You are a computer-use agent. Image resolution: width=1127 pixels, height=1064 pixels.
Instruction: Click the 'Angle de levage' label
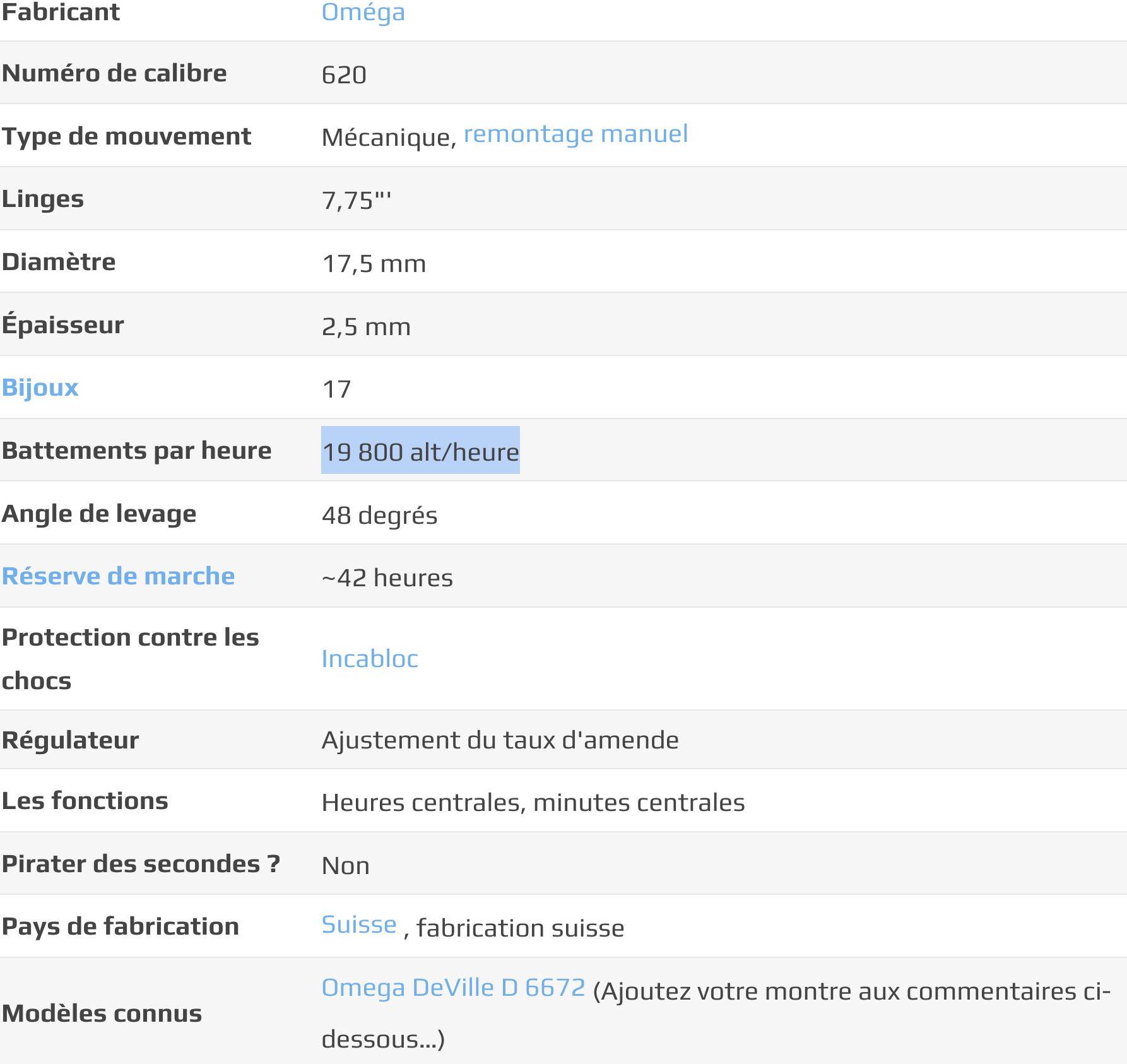click(99, 514)
